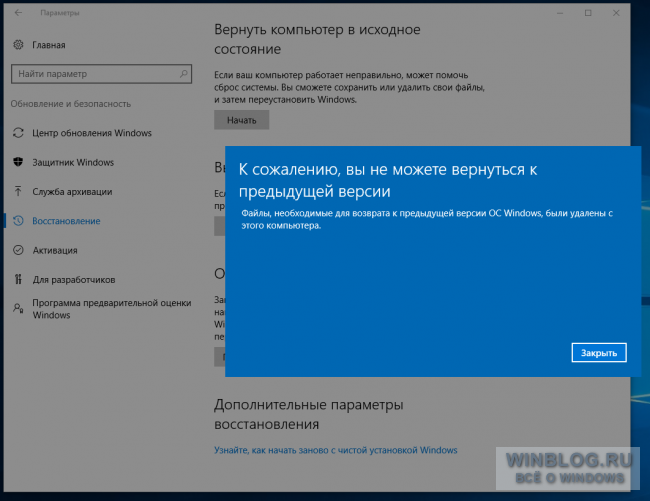The height and width of the screenshot is (501, 650).
Task: Click Главная label in sidebar
Action: click(49, 45)
